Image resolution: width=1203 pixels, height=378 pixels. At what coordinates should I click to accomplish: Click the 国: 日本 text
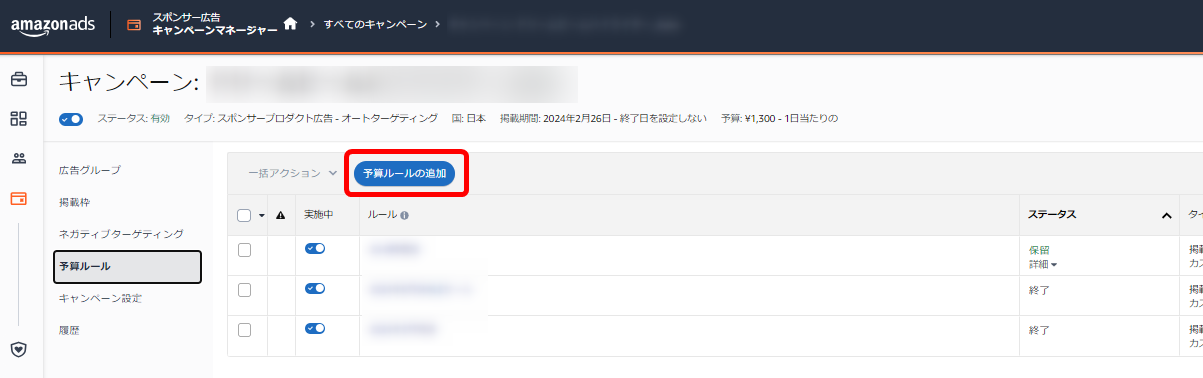click(468, 119)
